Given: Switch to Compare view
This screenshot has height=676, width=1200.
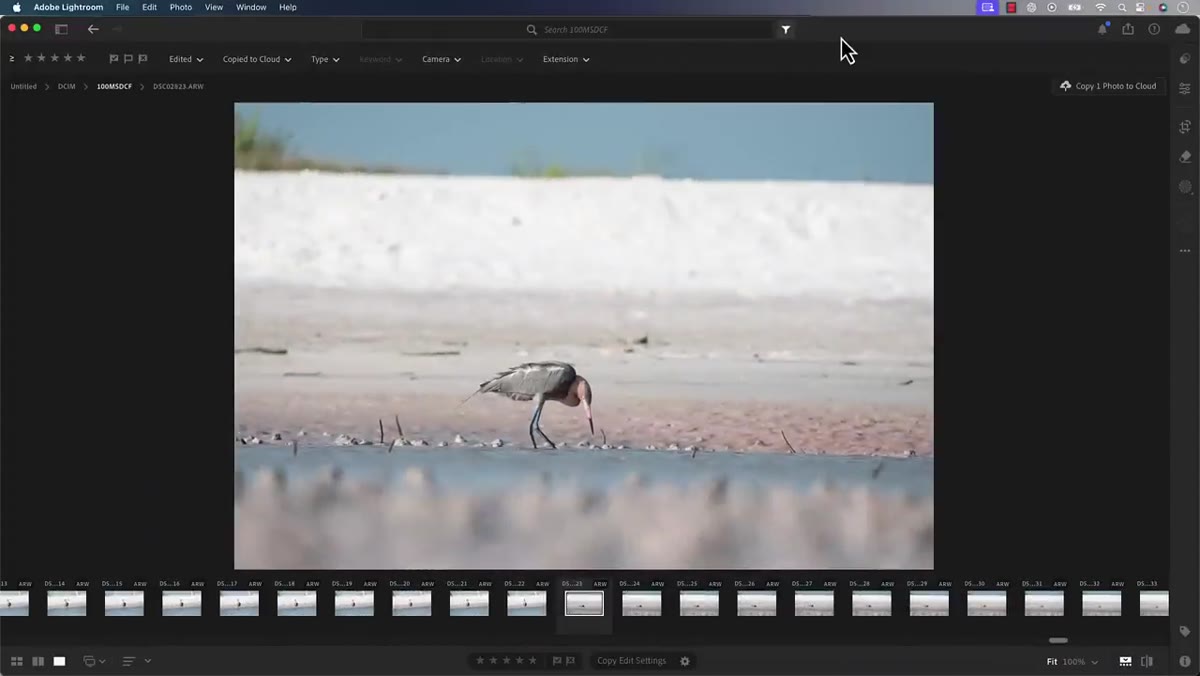Looking at the screenshot, I should (x=38, y=661).
